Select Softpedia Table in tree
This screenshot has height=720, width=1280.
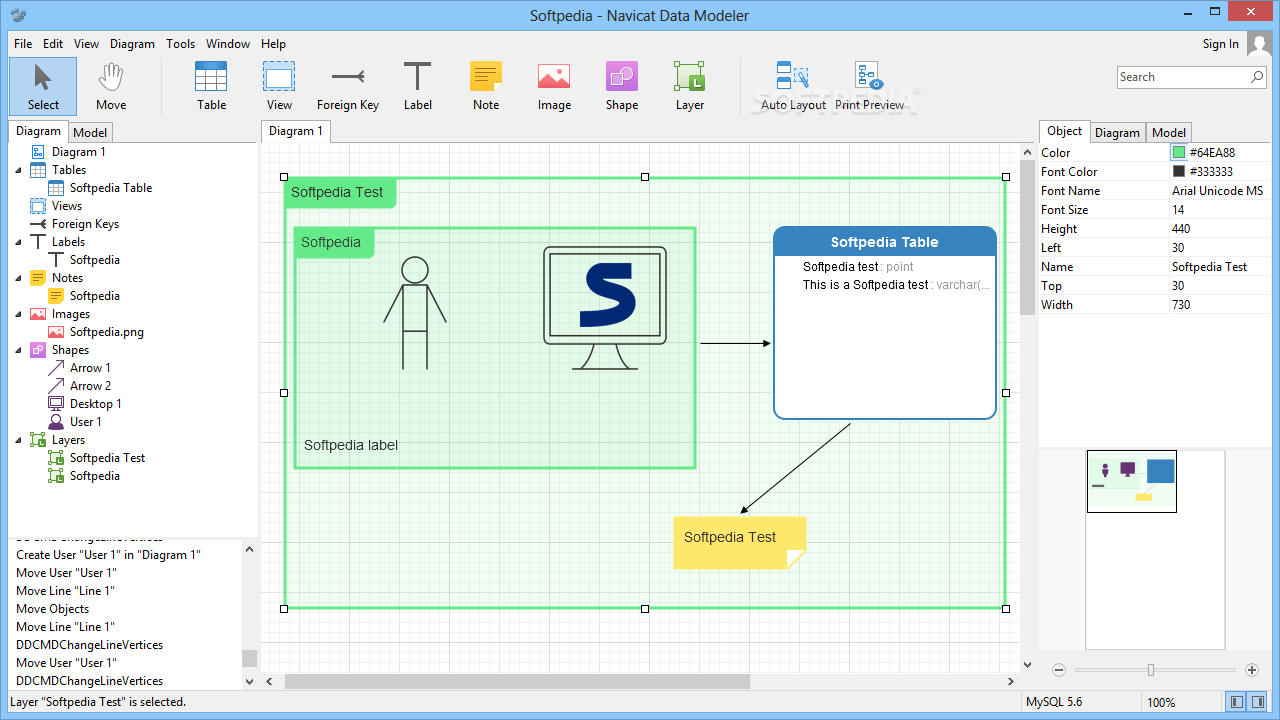coord(111,188)
